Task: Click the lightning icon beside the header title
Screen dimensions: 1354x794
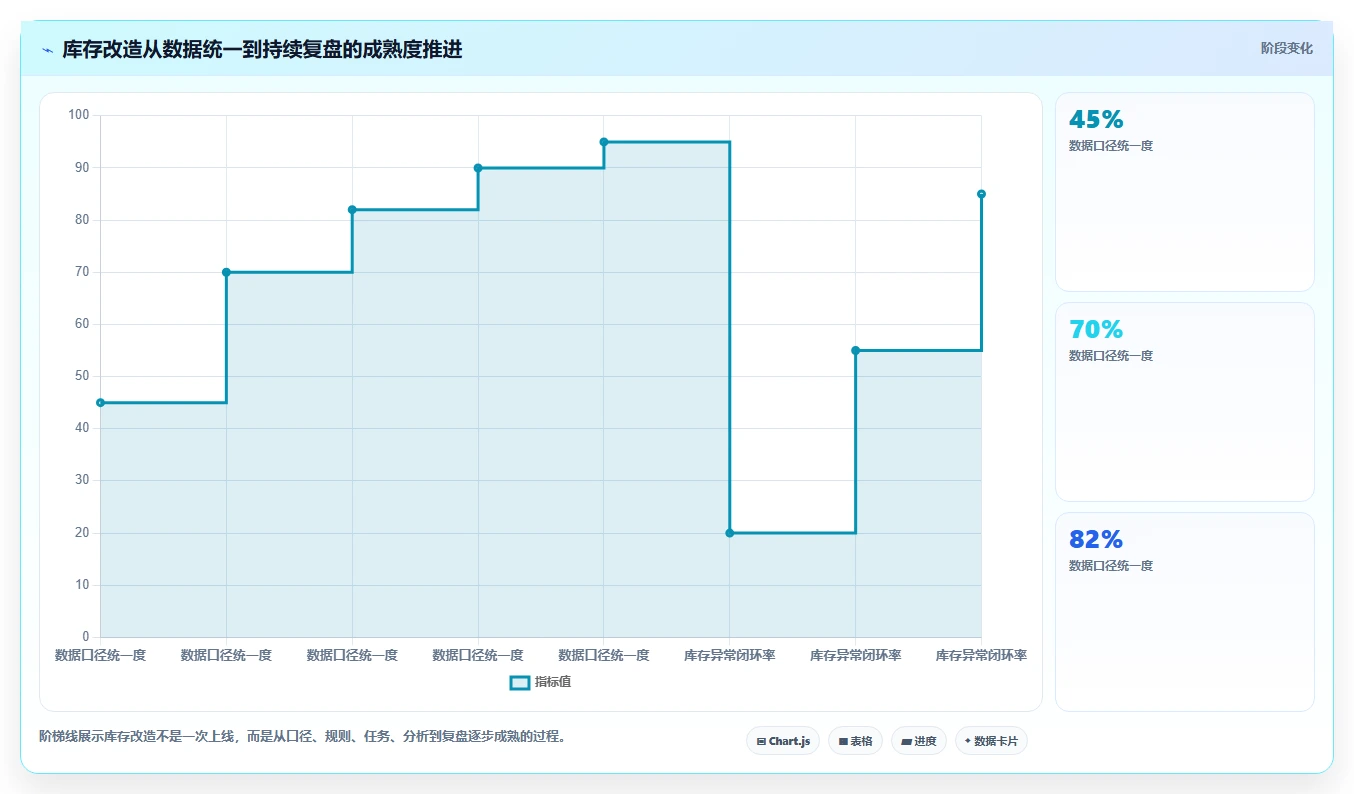Action: 47,50
